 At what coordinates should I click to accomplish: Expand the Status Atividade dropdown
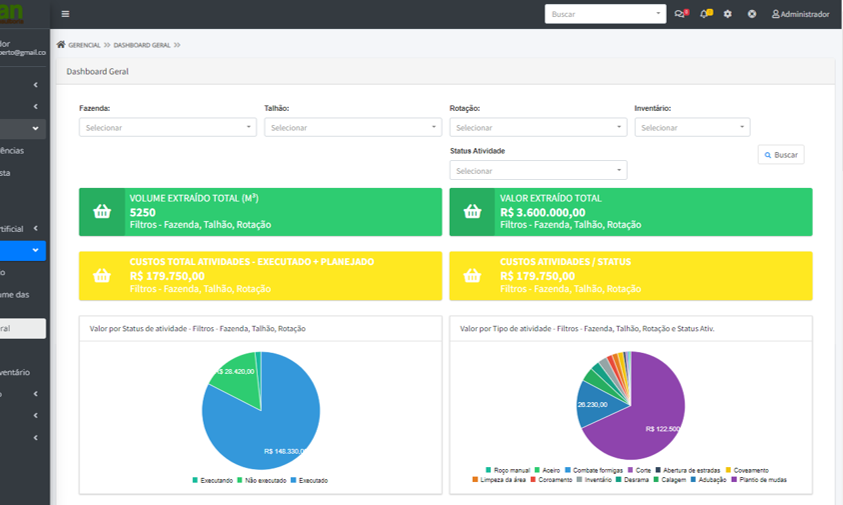[538, 171]
